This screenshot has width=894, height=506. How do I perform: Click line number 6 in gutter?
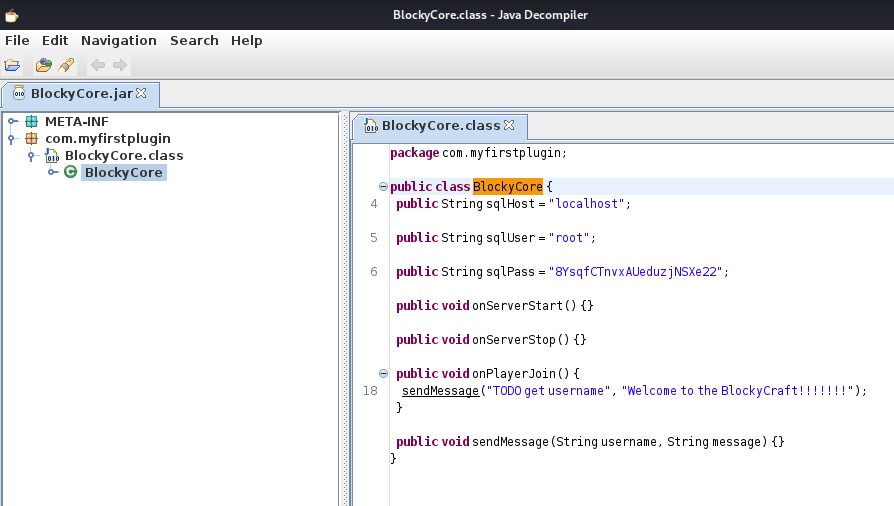point(374,272)
